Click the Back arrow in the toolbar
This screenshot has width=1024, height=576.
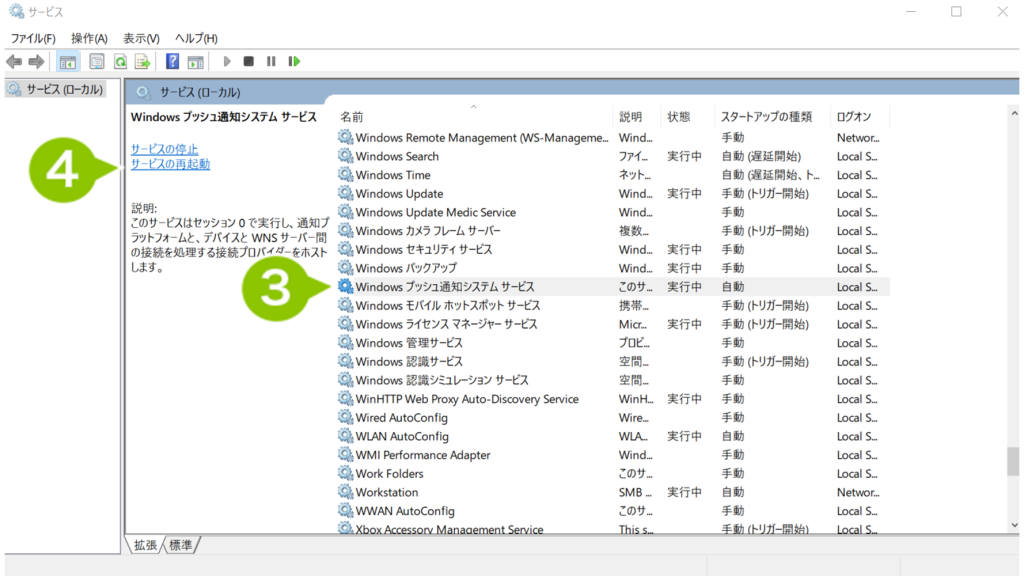tap(14, 61)
